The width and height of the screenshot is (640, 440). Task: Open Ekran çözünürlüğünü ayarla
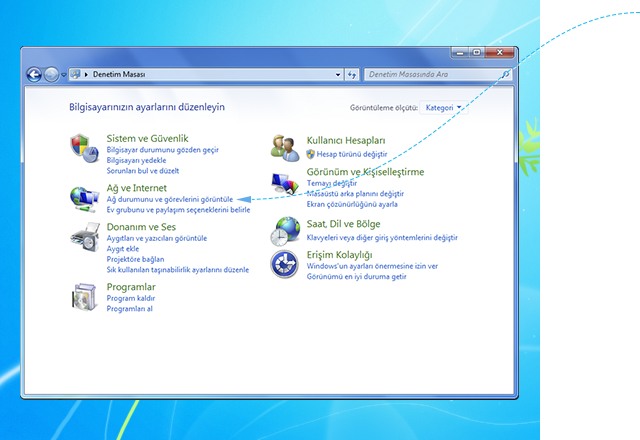(x=352, y=204)
